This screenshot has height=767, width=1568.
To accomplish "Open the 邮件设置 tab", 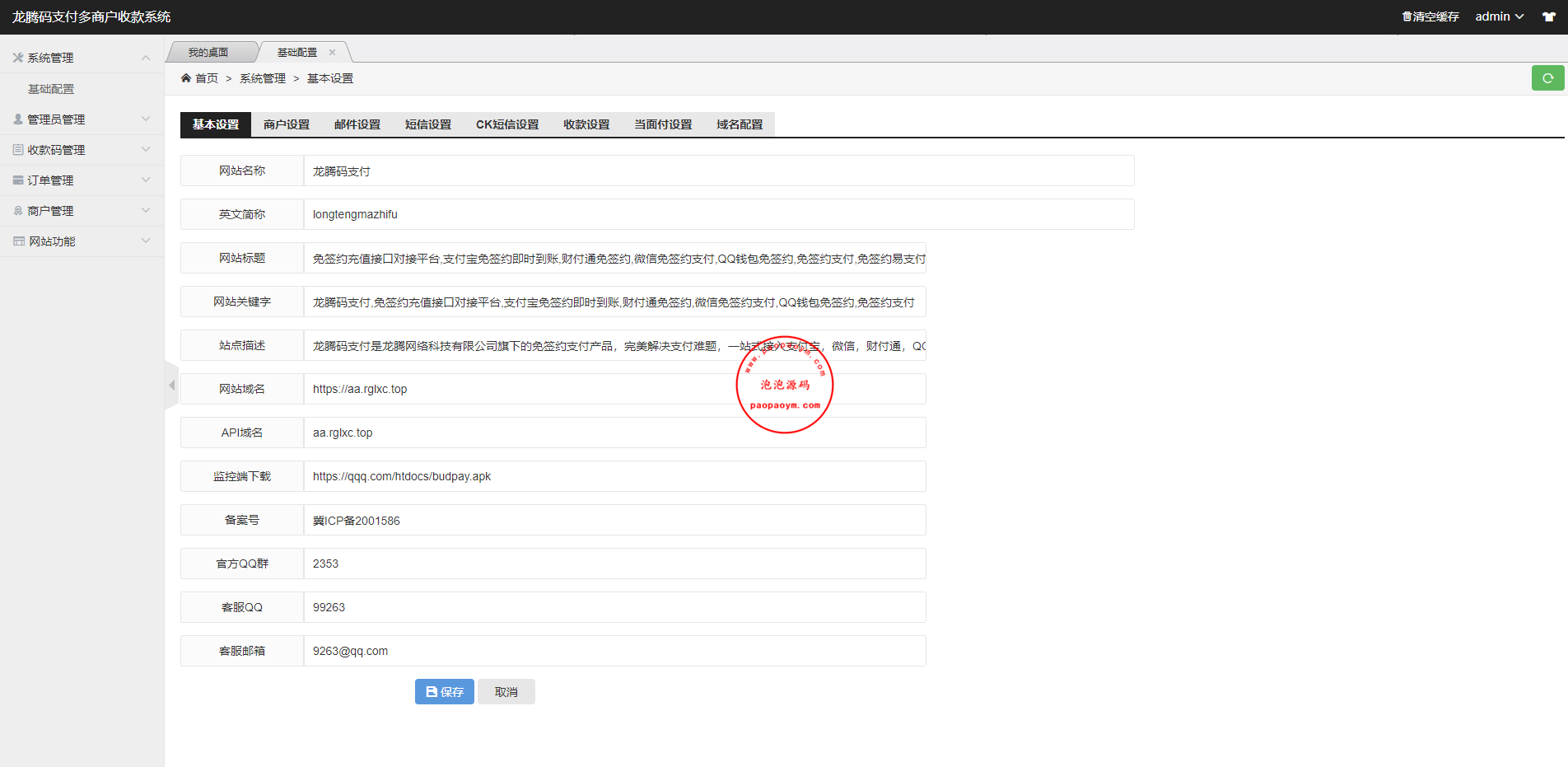I will coord(357,124).
